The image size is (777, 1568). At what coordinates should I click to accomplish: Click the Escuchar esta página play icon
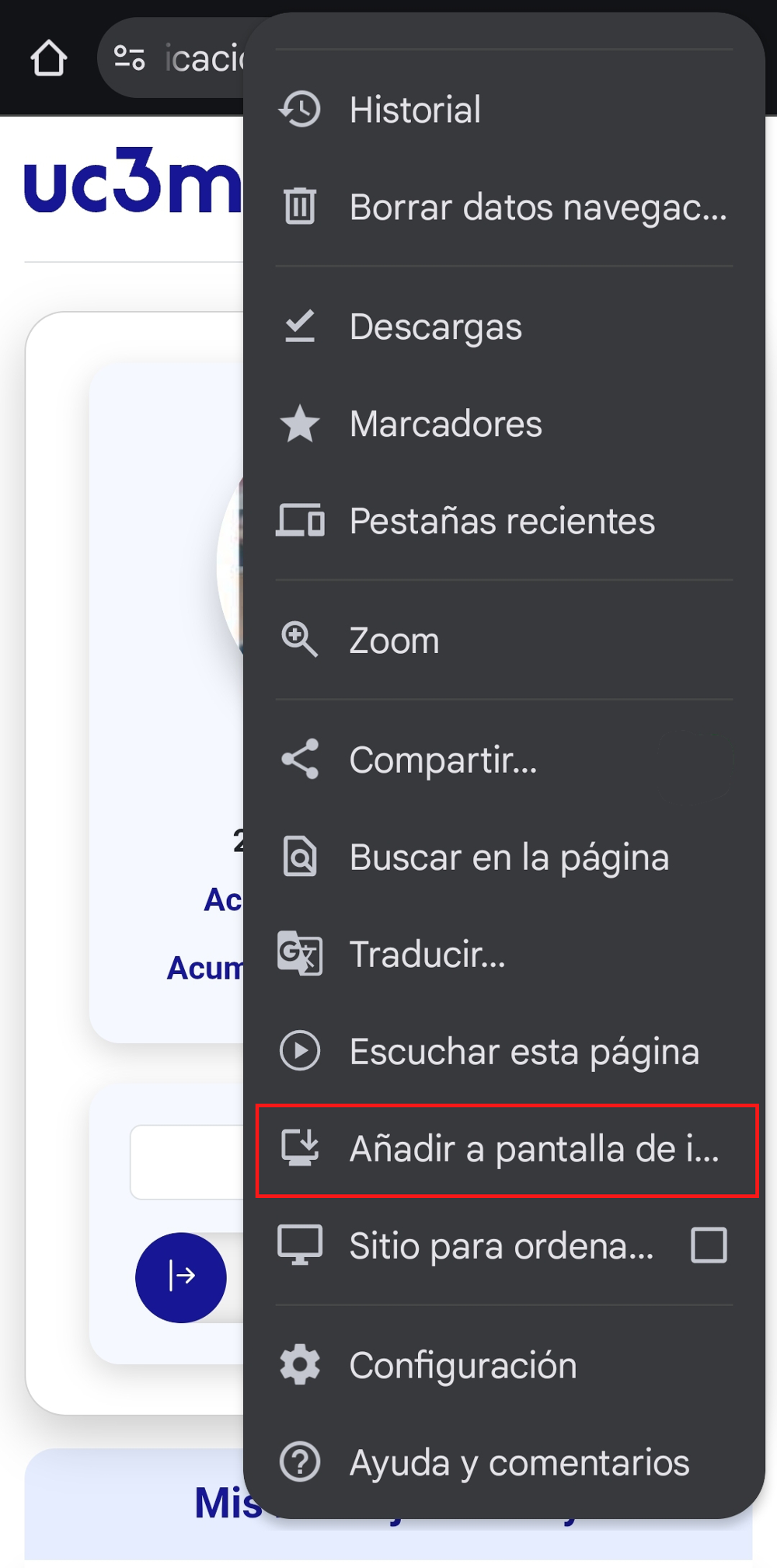(x=300, y=1051)
